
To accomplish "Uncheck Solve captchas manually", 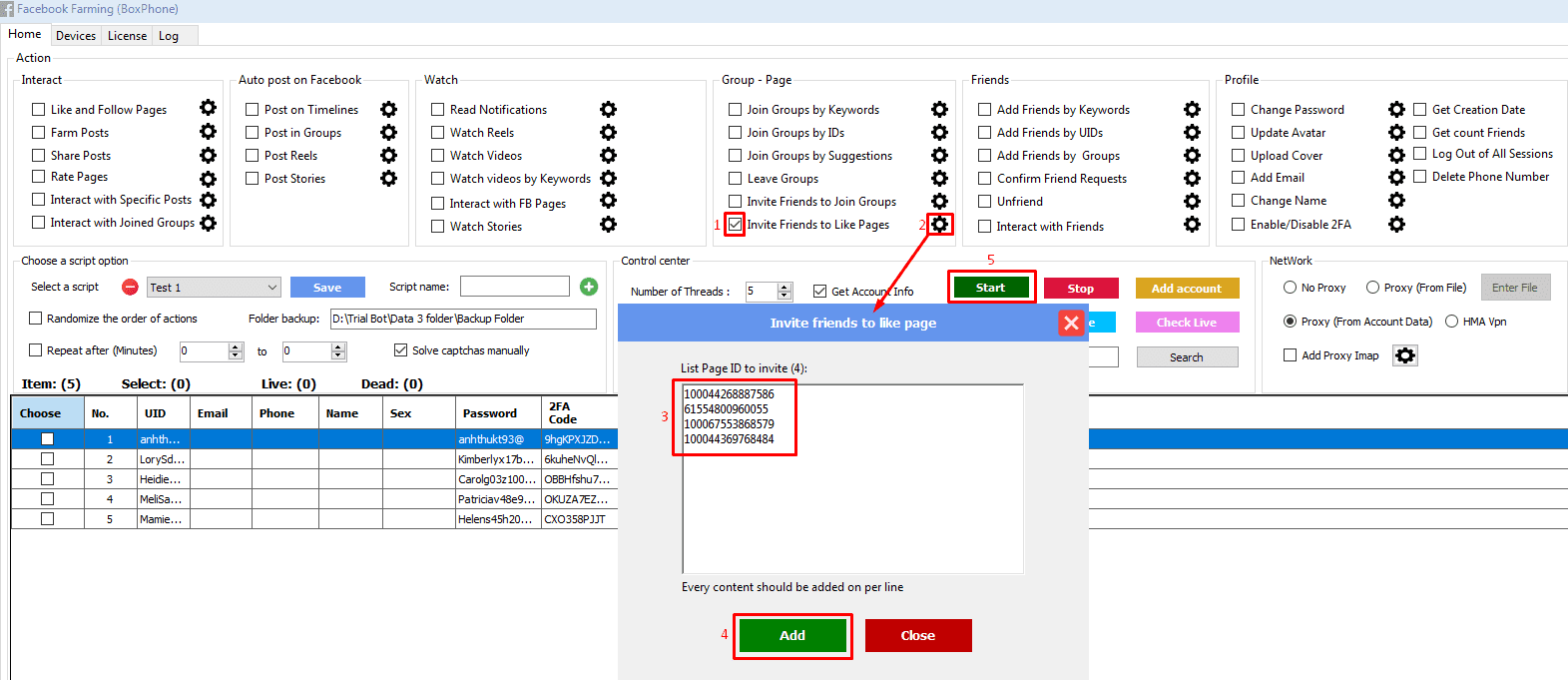I will coord(401,350).
